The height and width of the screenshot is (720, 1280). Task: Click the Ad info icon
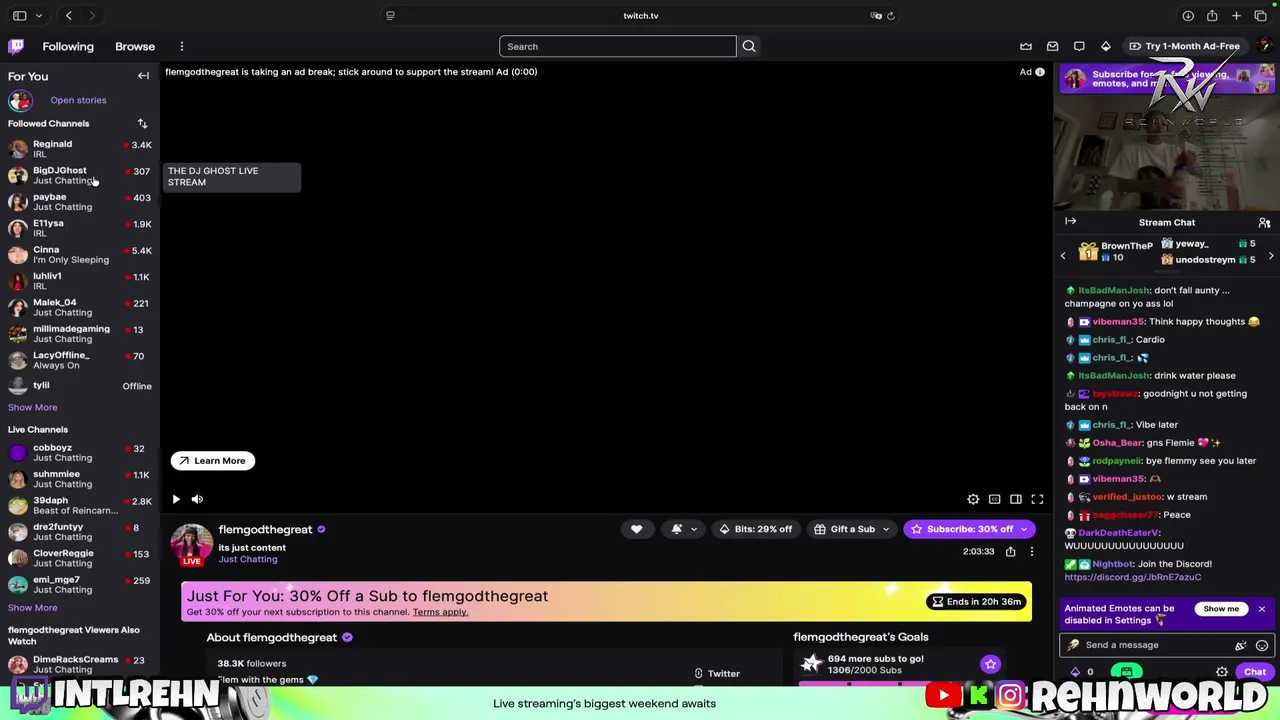(1040, 72)
